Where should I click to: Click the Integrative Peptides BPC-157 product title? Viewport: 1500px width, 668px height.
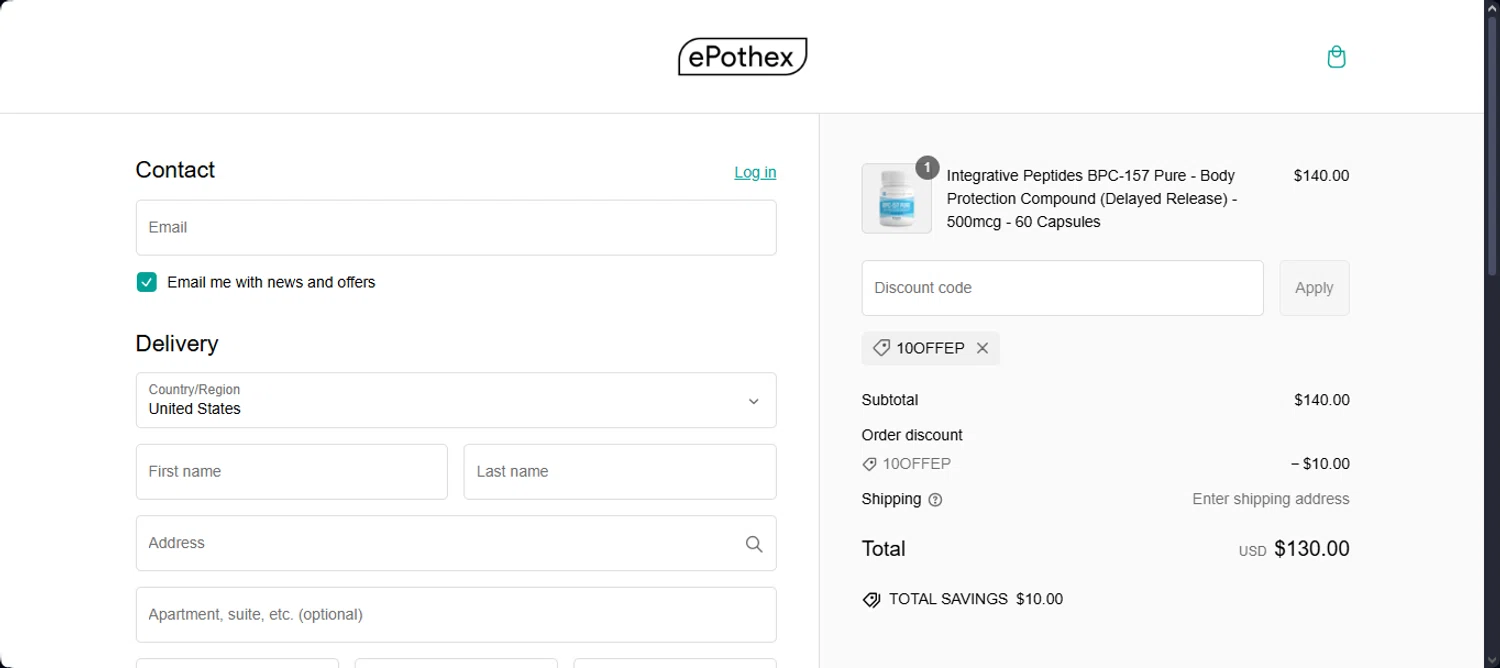click(x=1092, y=199)
